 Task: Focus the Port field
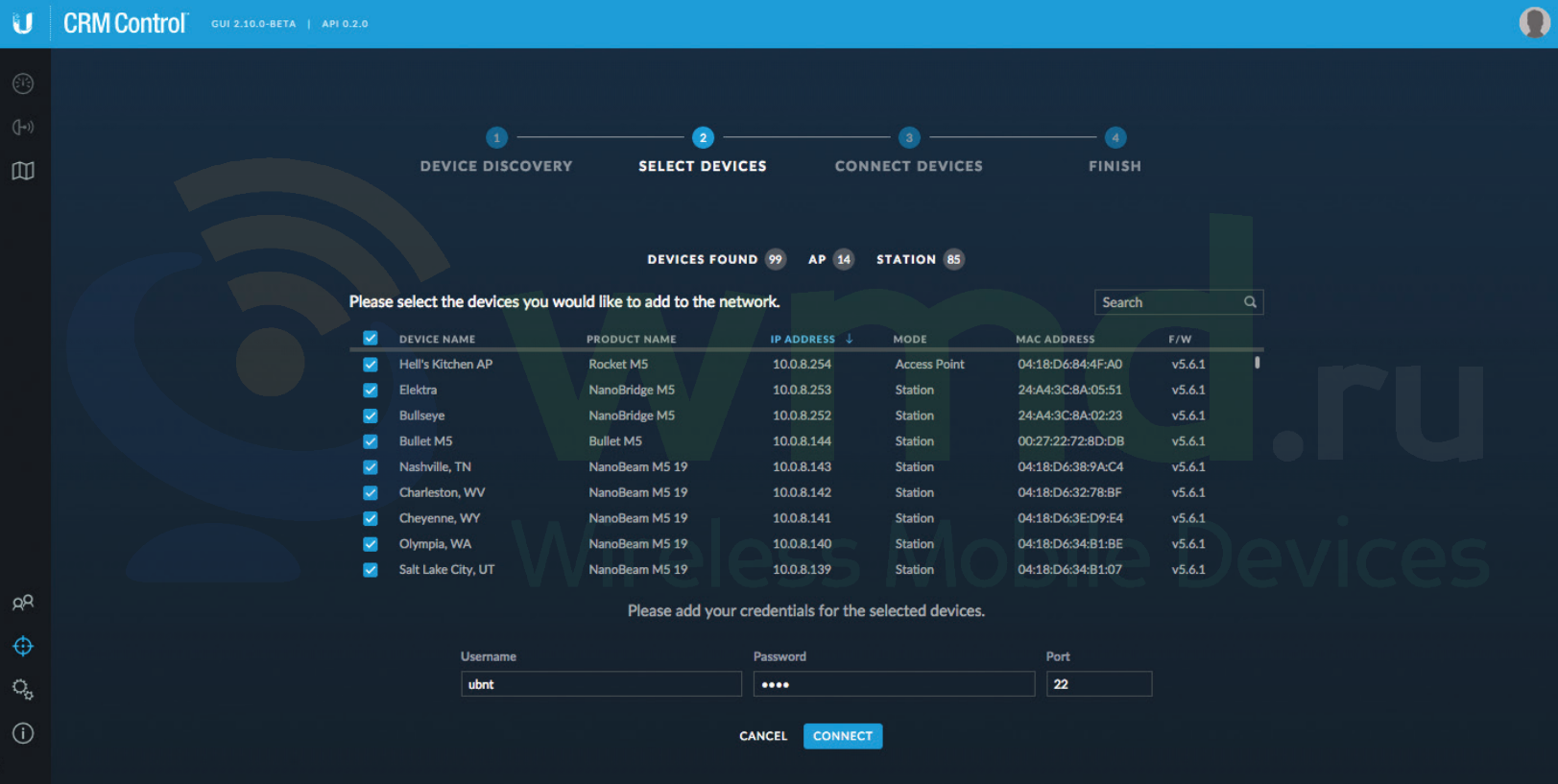[1099, 684]
